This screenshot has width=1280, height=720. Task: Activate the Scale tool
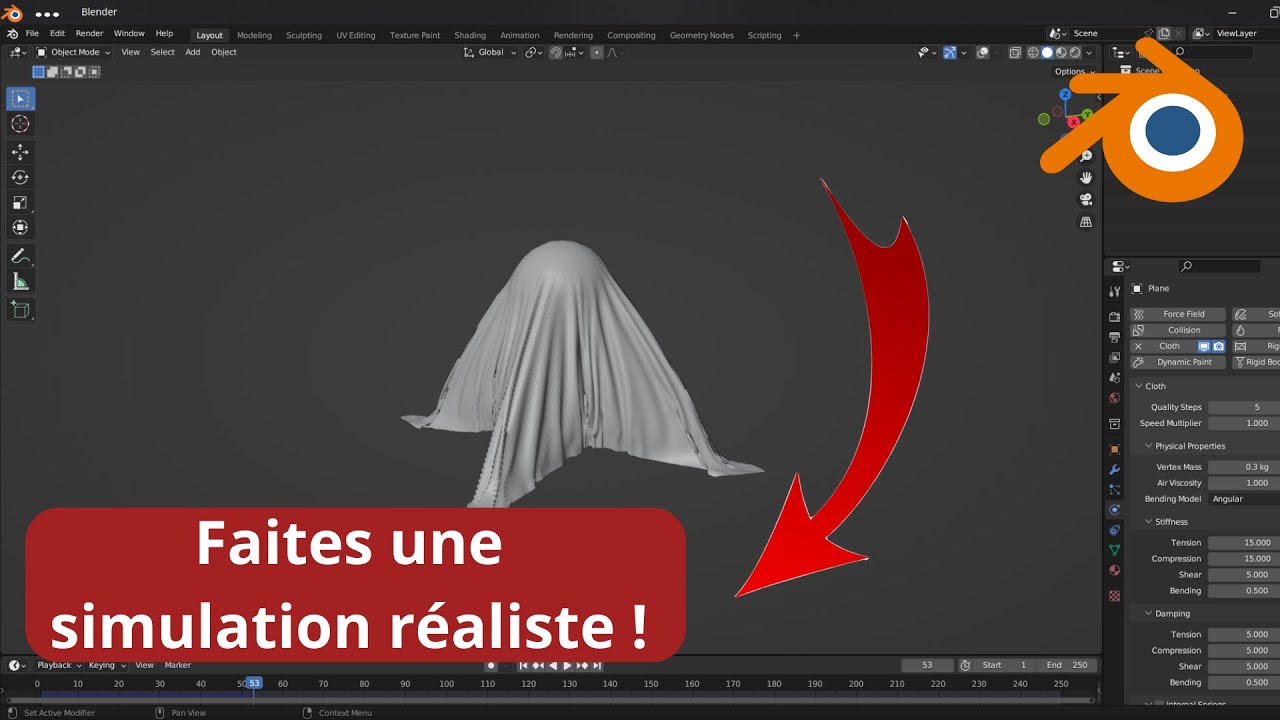tap(20, 202)
